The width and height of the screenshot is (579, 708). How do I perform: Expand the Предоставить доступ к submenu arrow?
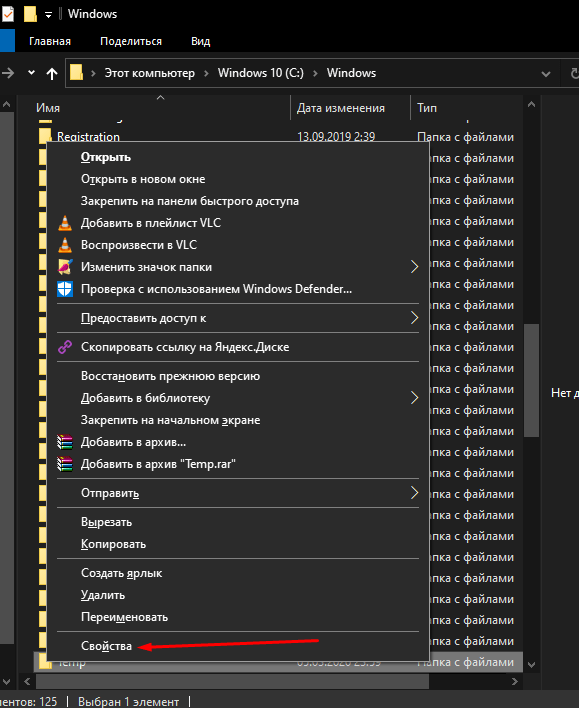(x=414, y=318)
